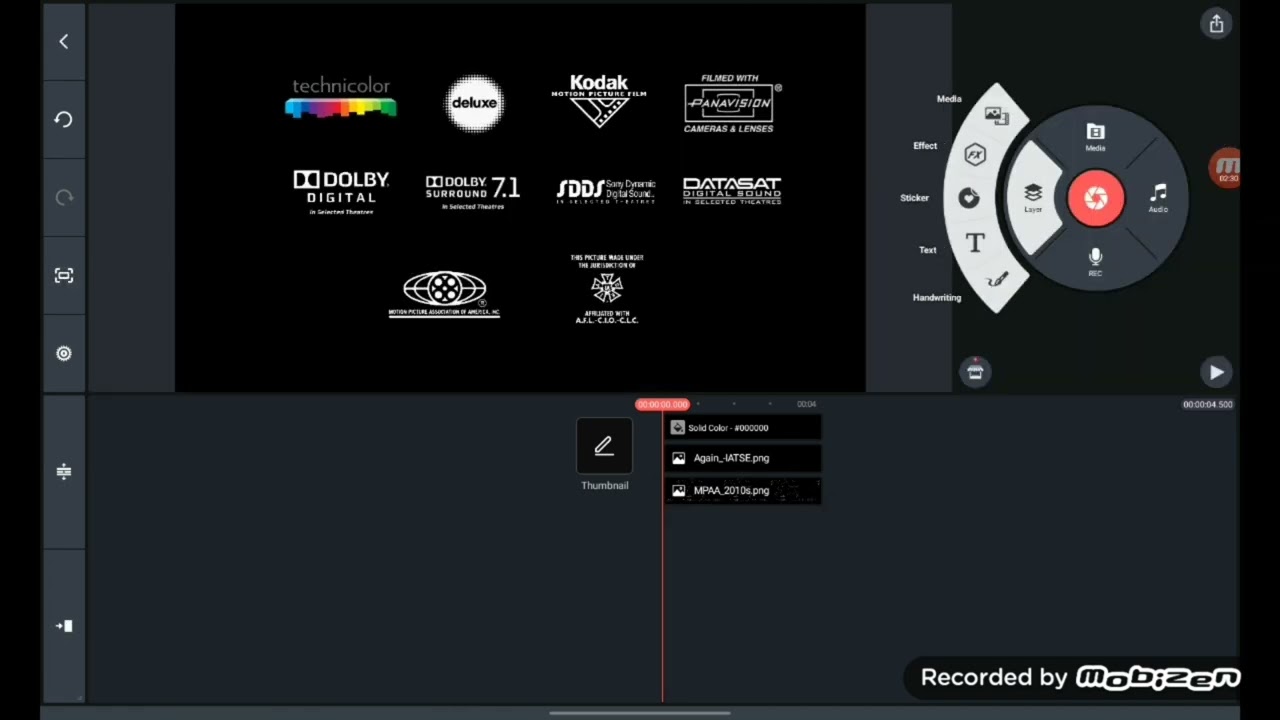The width and height of the screenshot is (1280, 720).
Task: Click the Text label in the layer menu
Action: coord(928,250)
